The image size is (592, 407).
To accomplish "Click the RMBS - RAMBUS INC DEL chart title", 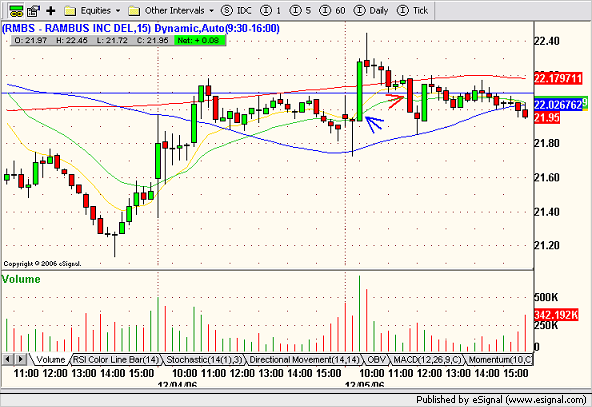I will pos(141,28).
